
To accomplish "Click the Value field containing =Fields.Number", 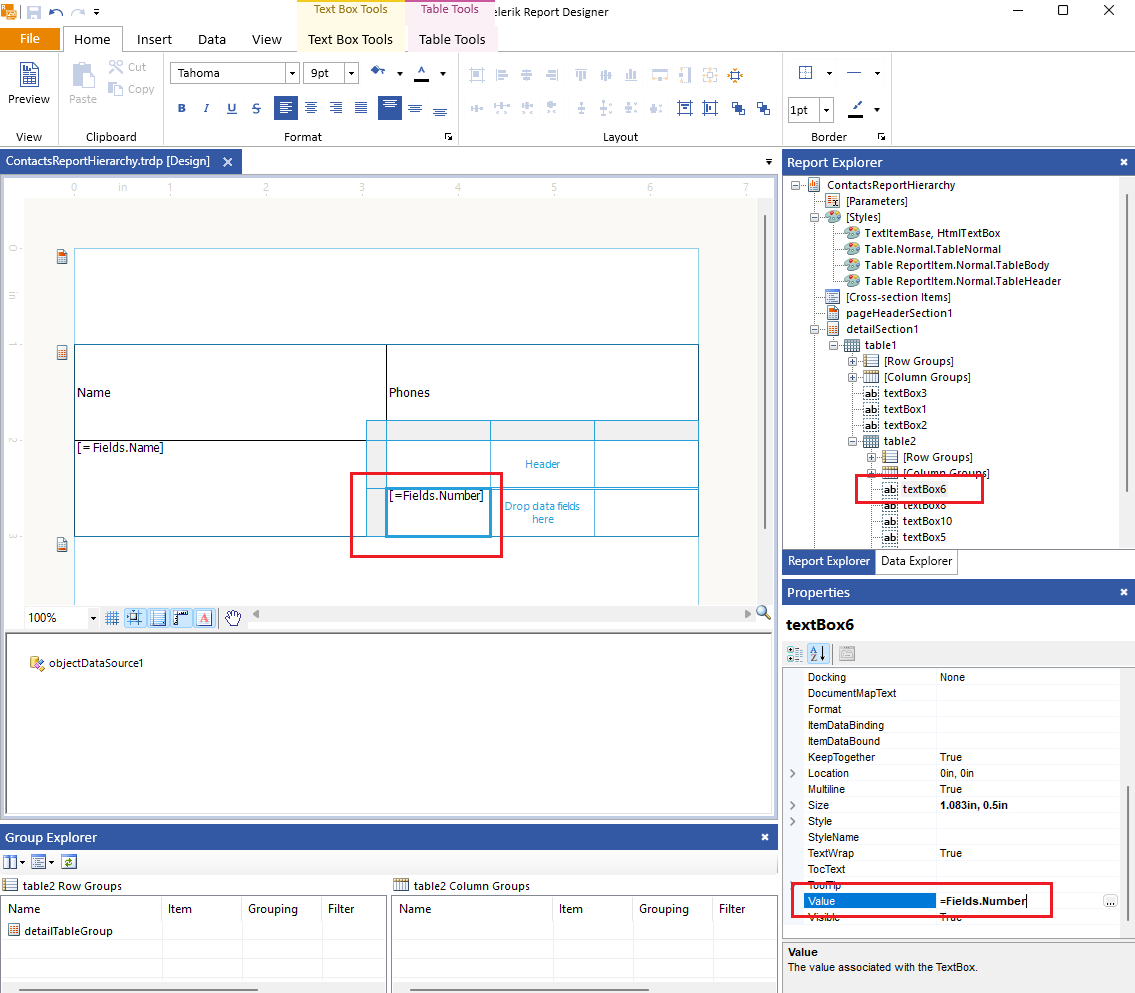I will pyautogui.click(x=995, y=900).
